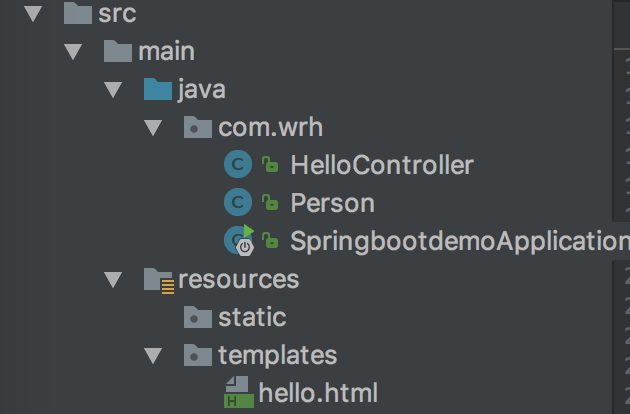The width and height of the screenshot is (630, 414).
Task: Select the hello.html file label
Action: tap(318, 393)
